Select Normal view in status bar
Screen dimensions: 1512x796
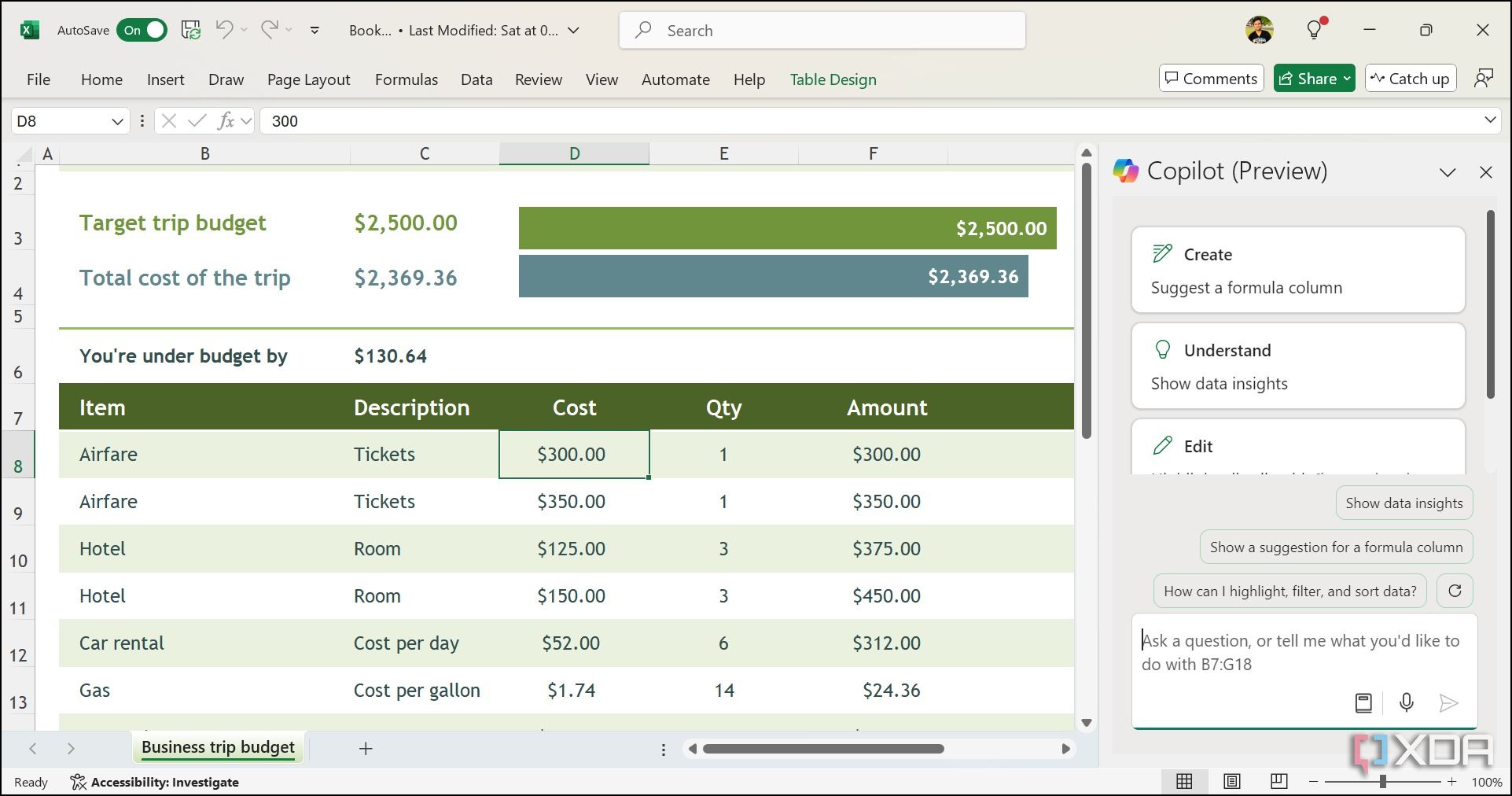[x=1184, y=781]
